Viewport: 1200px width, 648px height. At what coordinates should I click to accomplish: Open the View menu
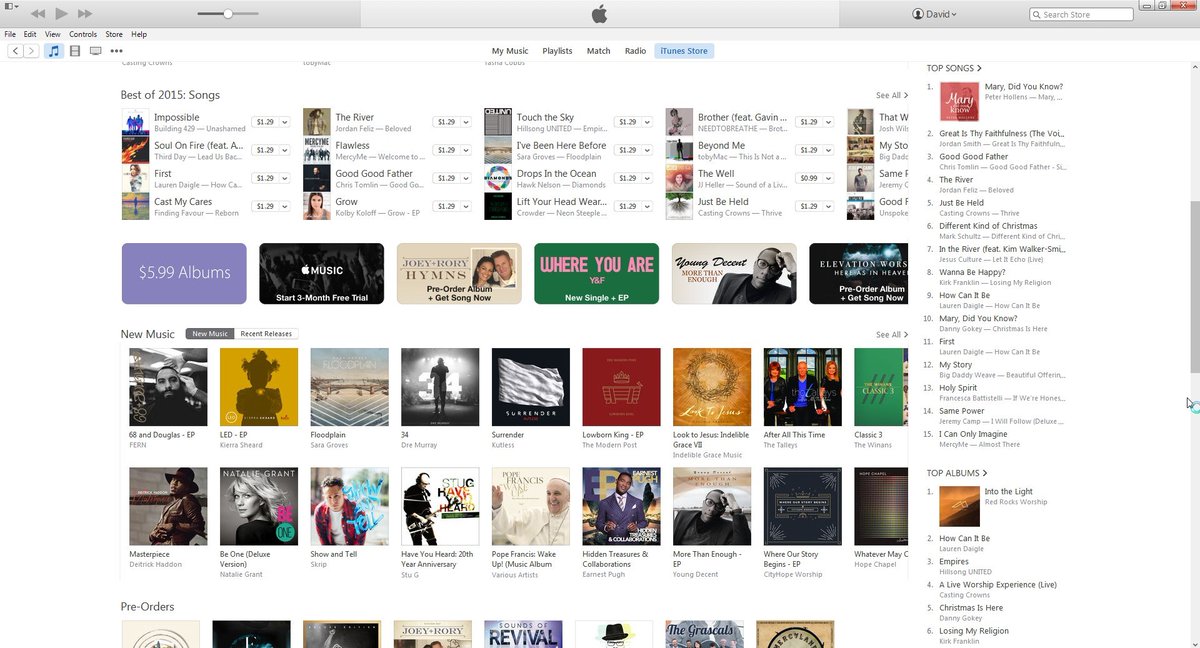(x=53, y=34)
